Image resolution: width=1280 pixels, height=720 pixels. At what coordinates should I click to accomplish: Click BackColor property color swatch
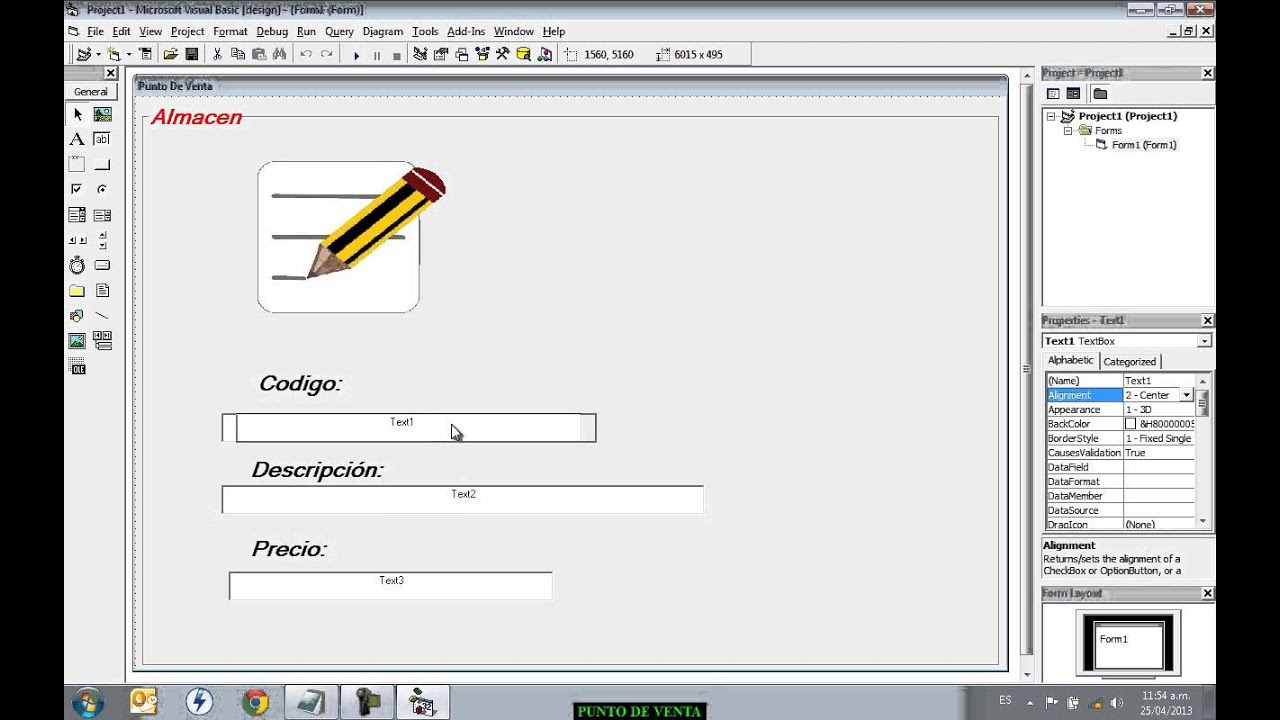point(1130,424)
